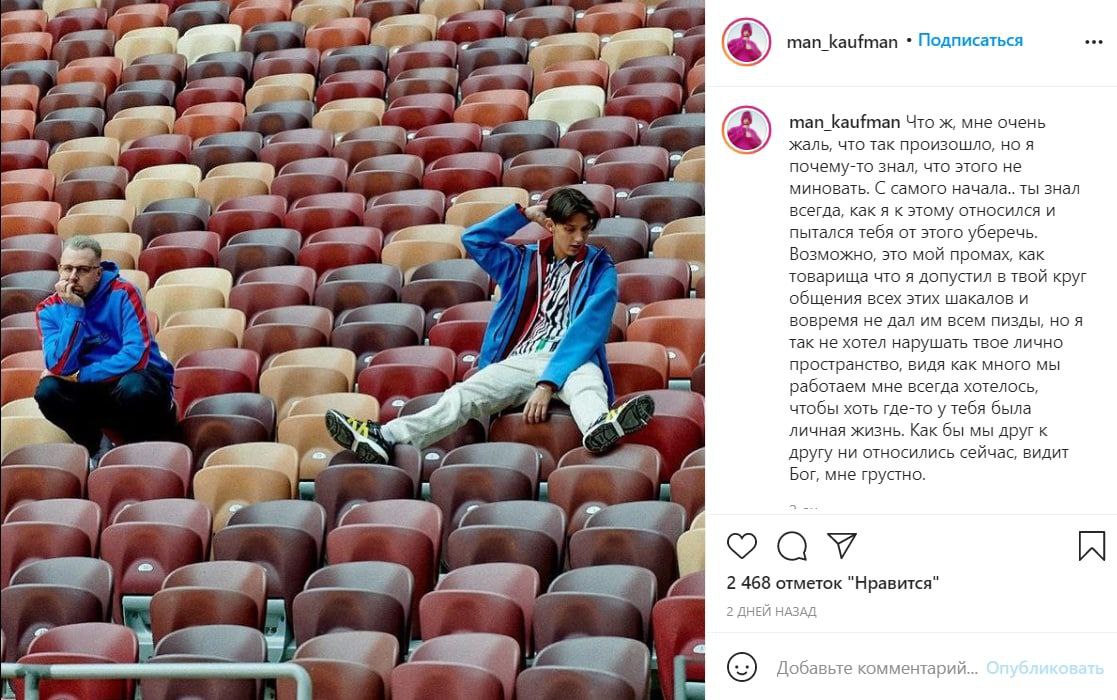Viewport: 1117px width, 700px height.
Task: Publish comment with Опубликовать button
Action: click(x=1044, y=668)
